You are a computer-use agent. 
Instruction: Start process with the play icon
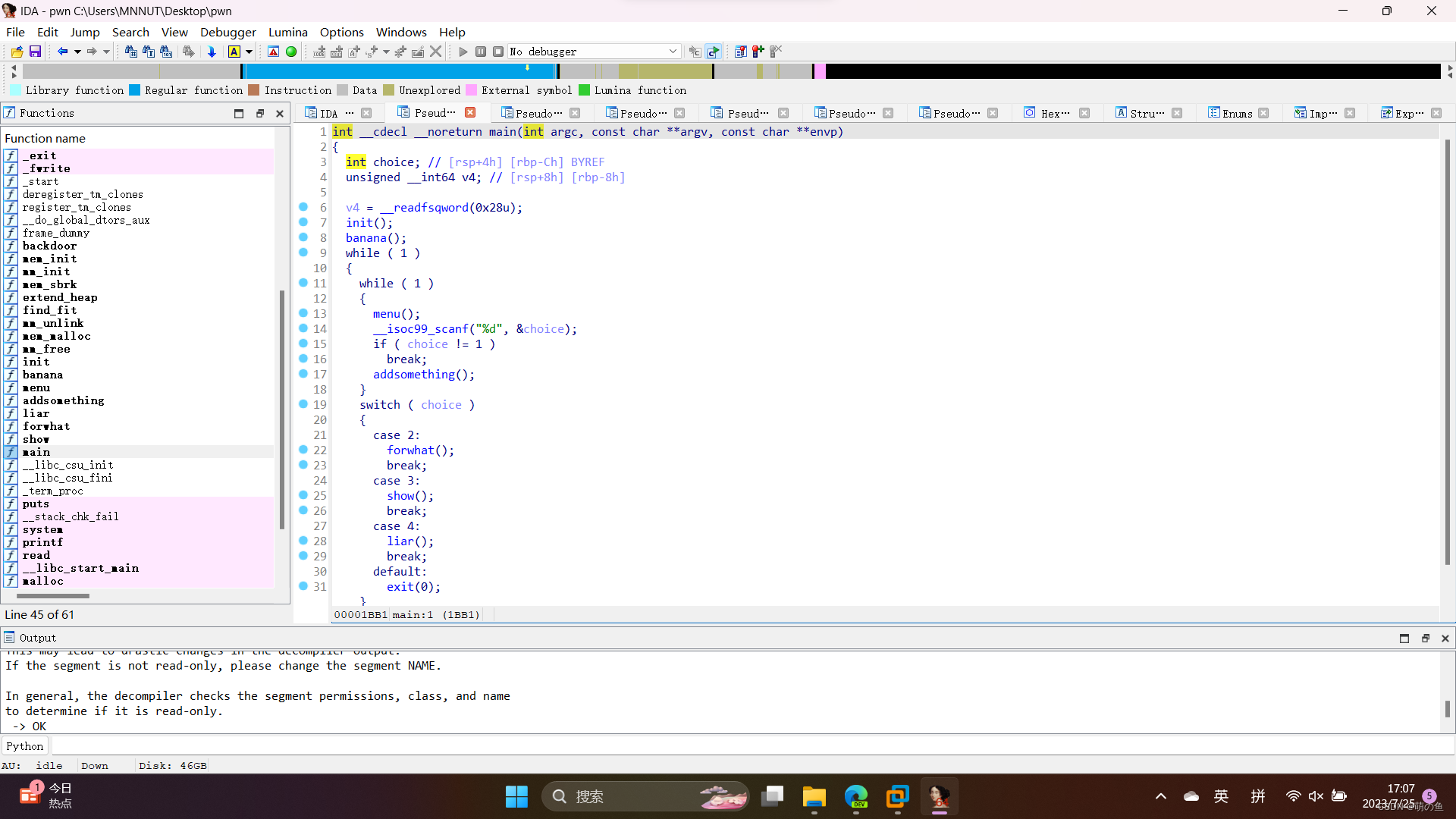click(x=463, y=52)
